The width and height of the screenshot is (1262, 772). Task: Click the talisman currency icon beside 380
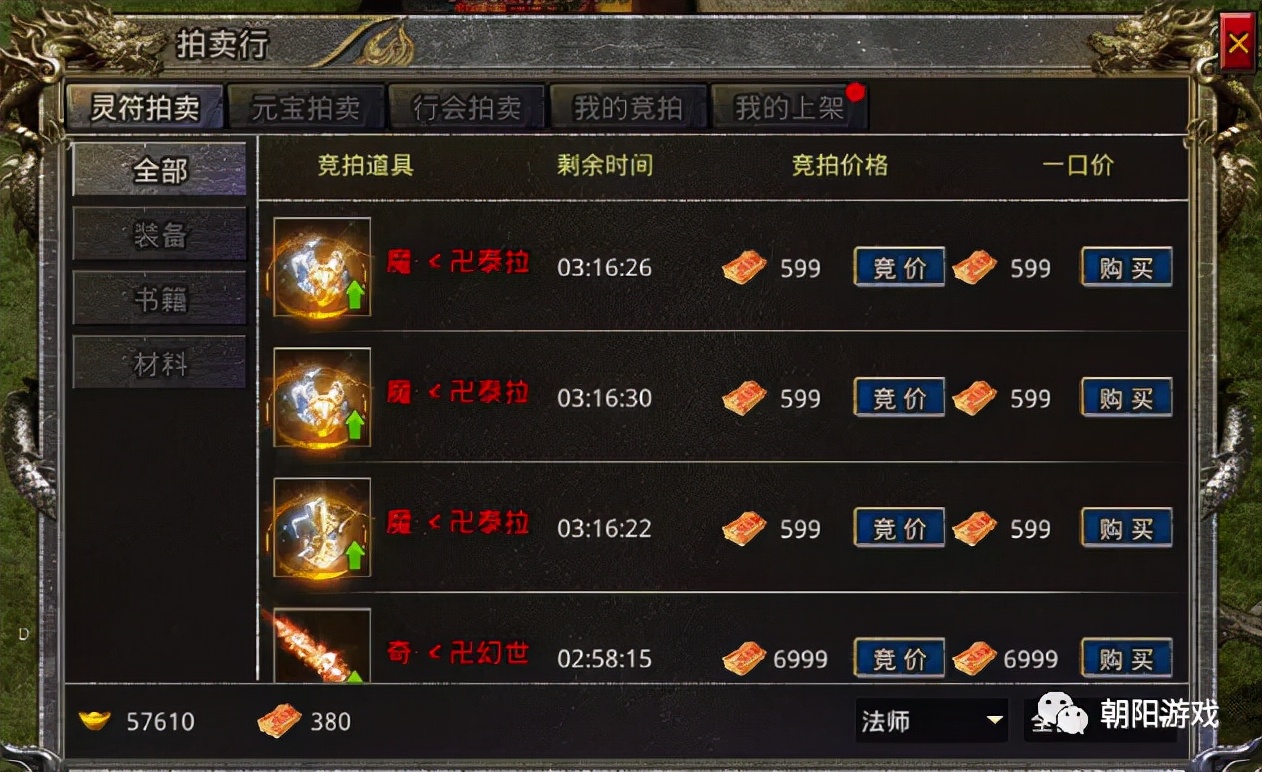tap(279, 720)
